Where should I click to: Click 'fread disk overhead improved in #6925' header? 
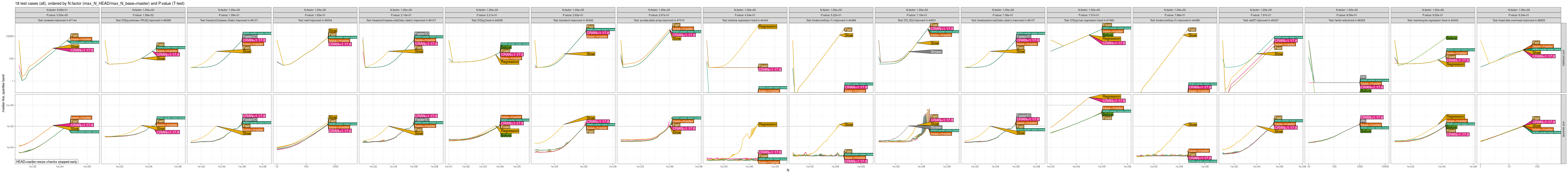pos(1519,20)
